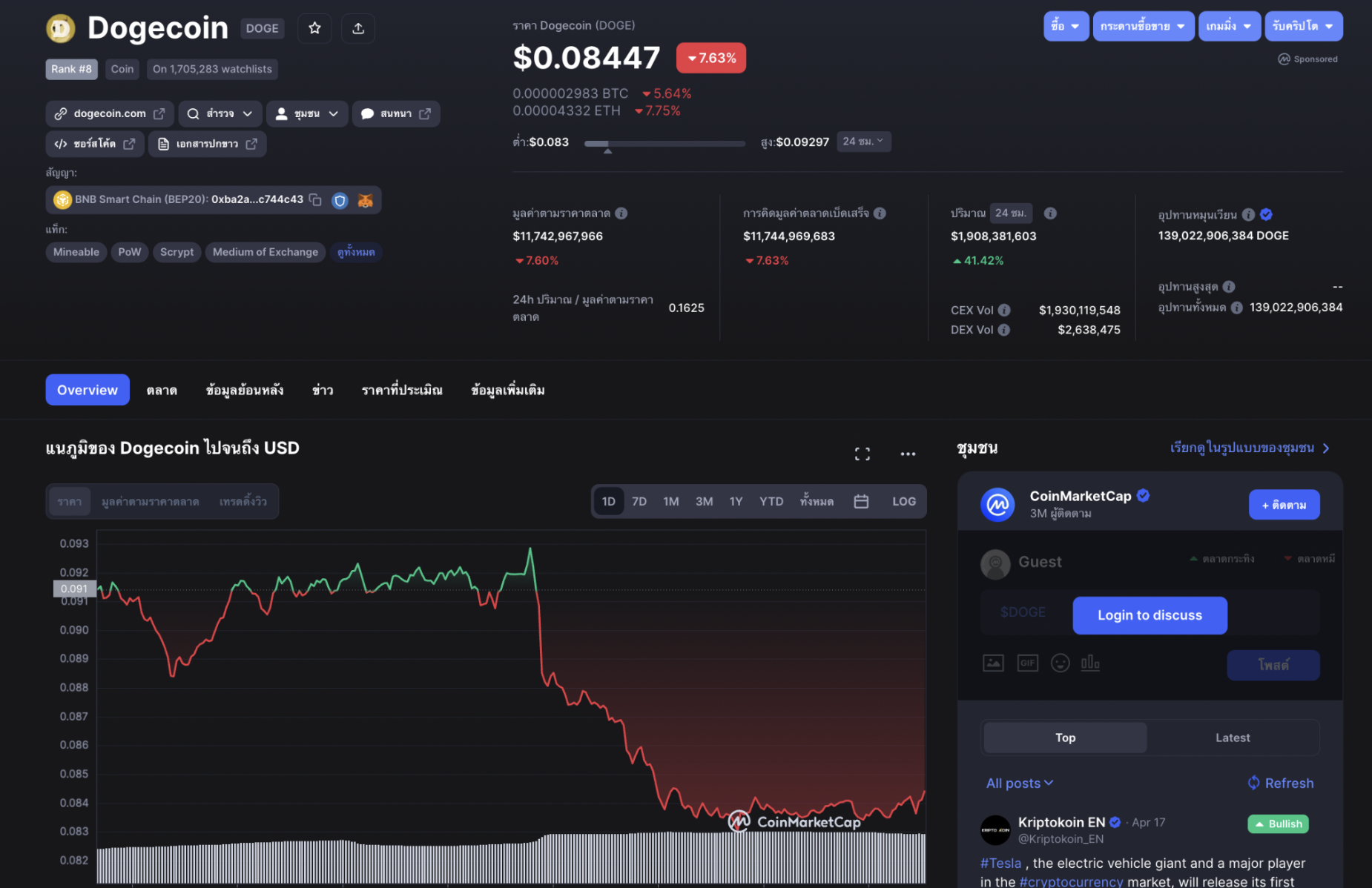1372x888 pixels.
Task: Click the low-high price range slider
Action: [664, 144]
